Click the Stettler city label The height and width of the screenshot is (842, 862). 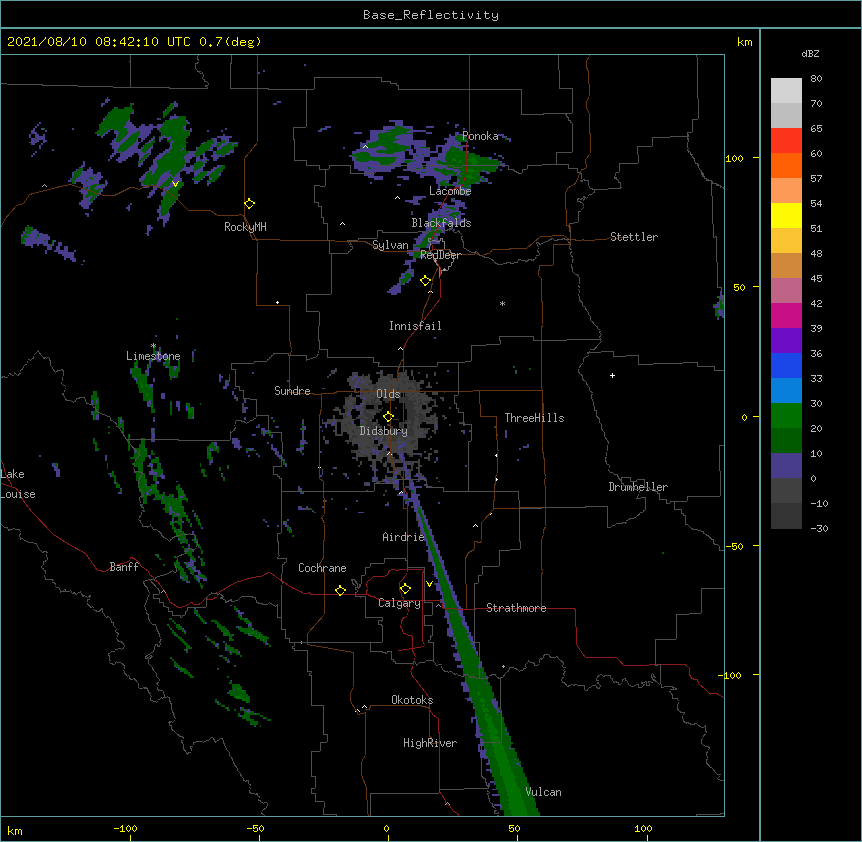click(634, 237)
